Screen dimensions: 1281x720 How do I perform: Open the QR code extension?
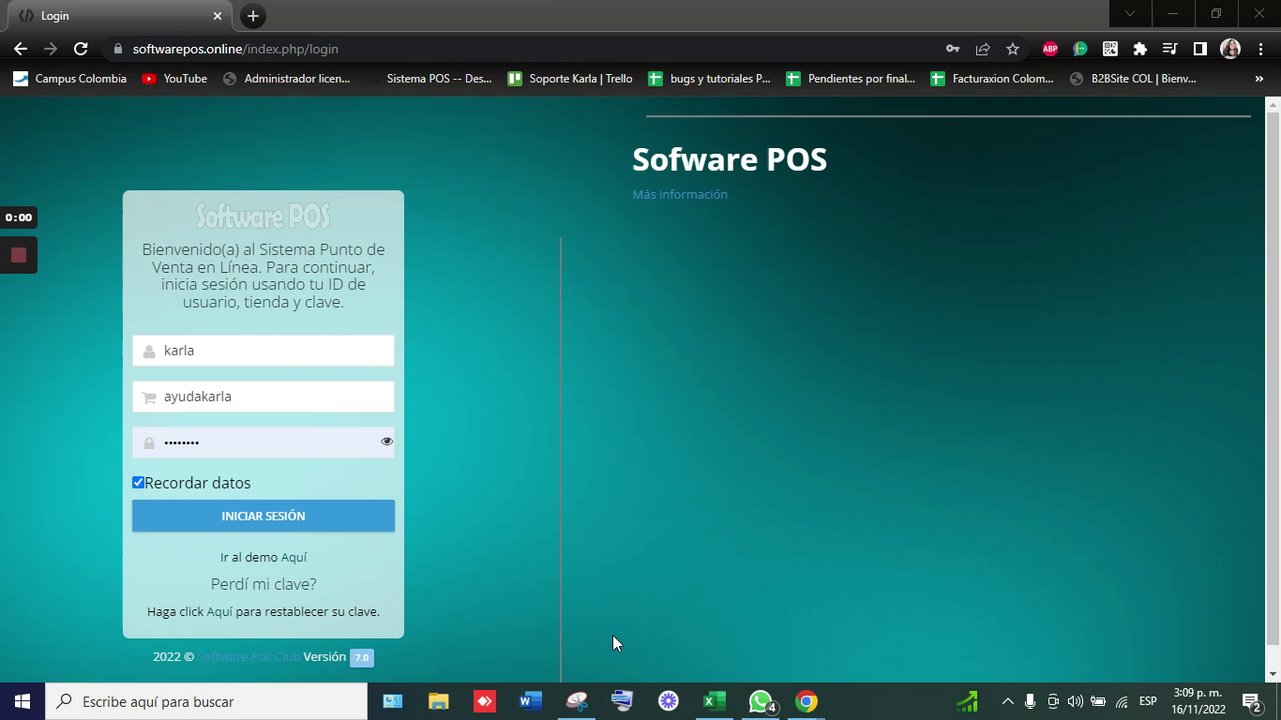click(1110, 49)
